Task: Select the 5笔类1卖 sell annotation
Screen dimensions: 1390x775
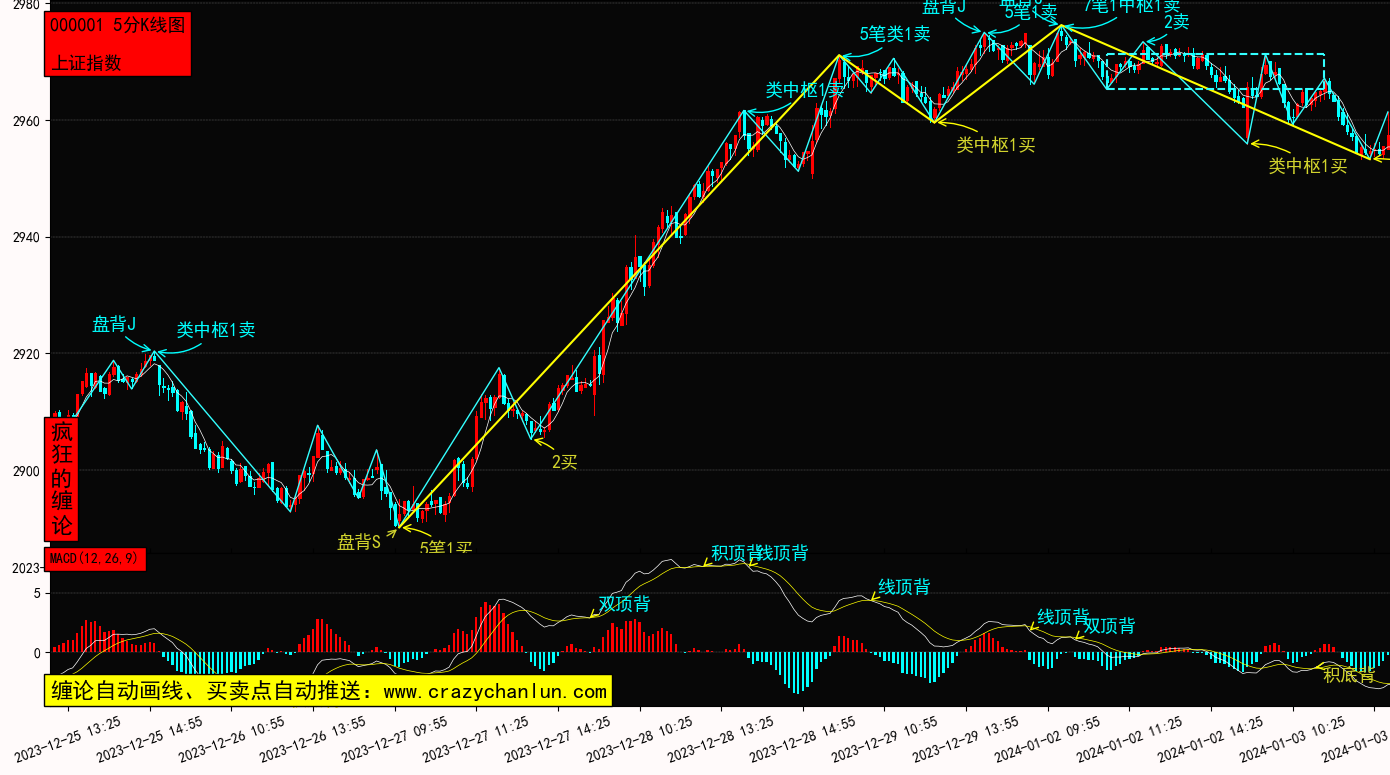Action: (x=895, y=34)
